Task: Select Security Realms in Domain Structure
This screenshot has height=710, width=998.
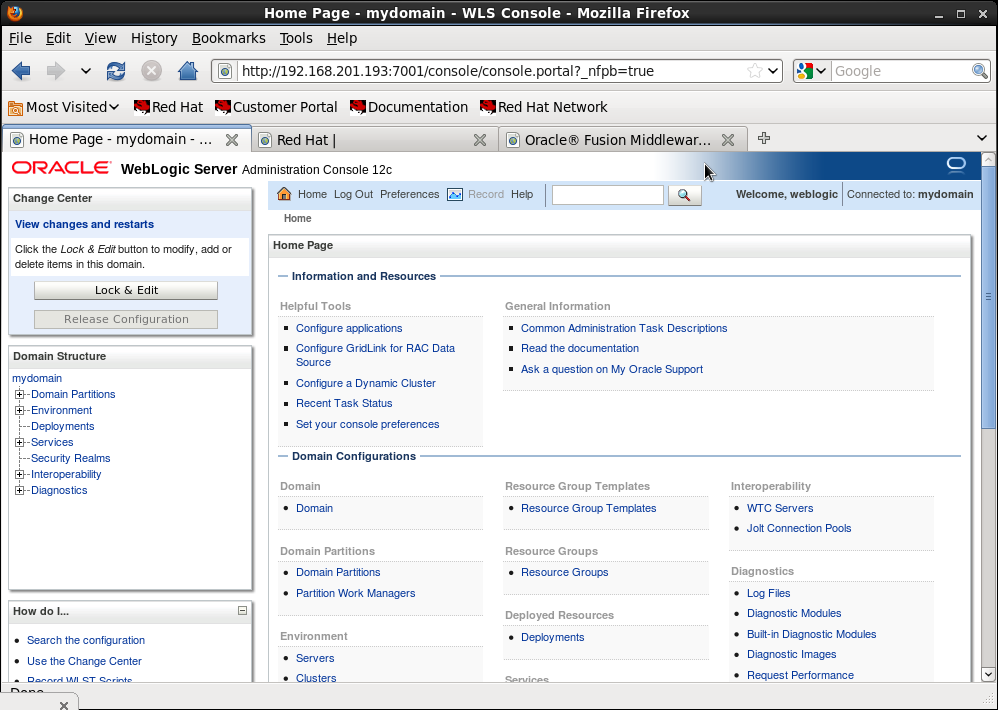Action: (71, 458)
